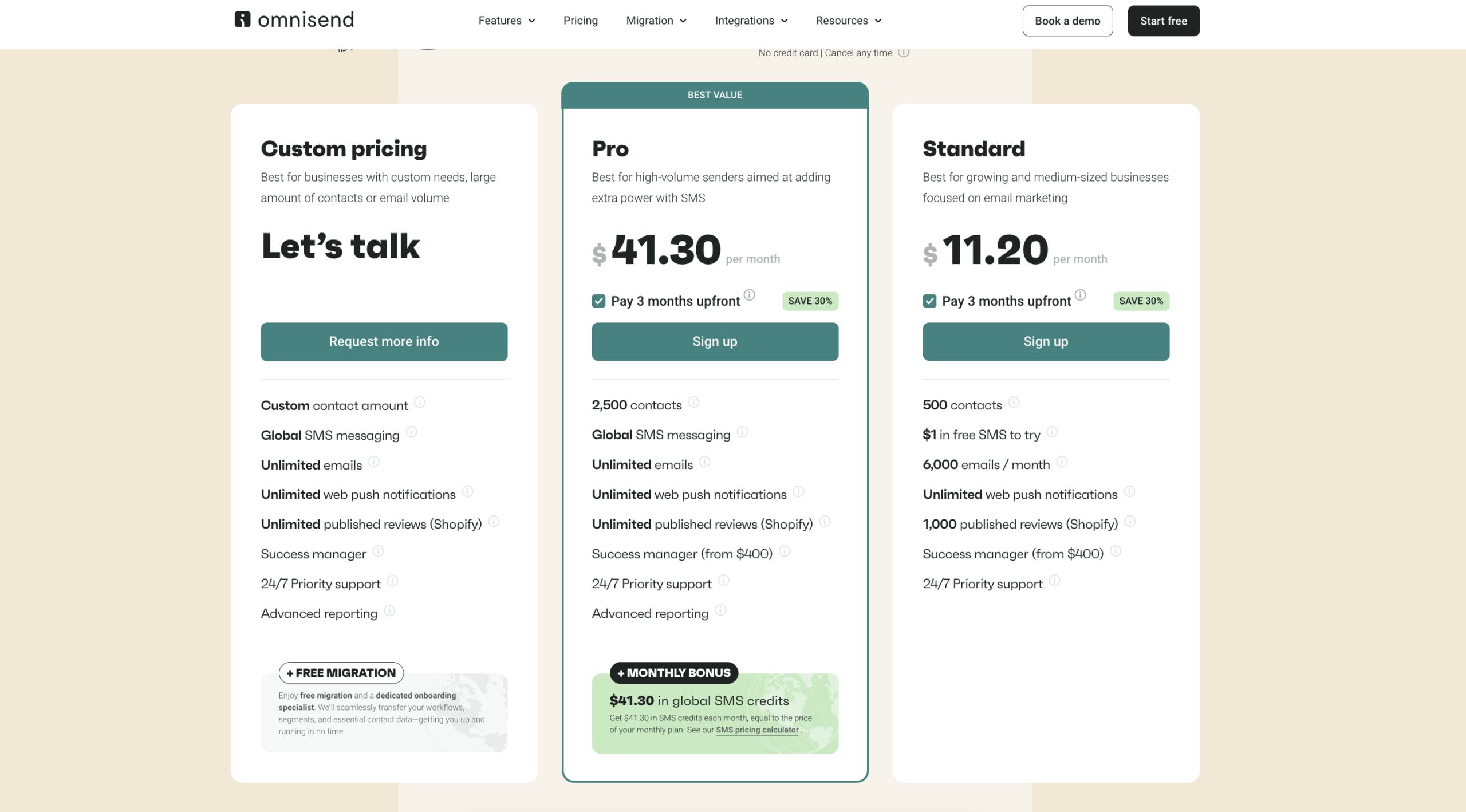
Task: Click the Omnisend logo
Action: (294, 20)
